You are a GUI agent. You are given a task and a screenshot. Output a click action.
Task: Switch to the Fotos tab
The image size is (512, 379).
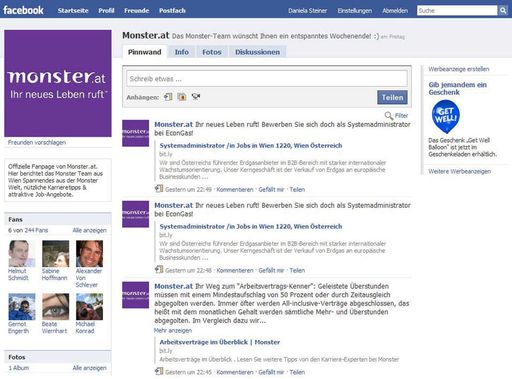pos(212,52)
